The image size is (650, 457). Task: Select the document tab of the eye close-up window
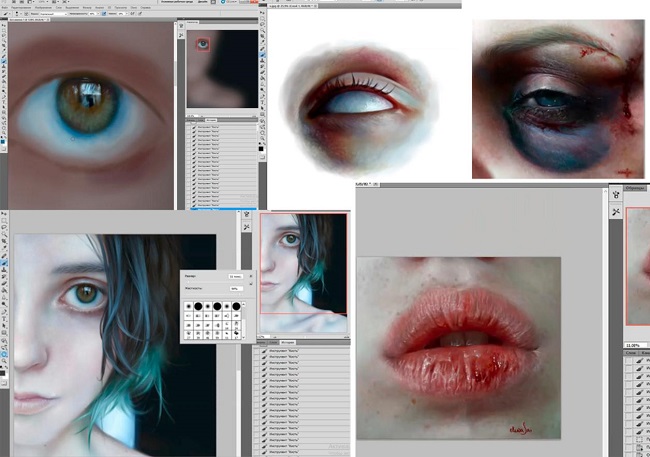(x=29, y=20)
